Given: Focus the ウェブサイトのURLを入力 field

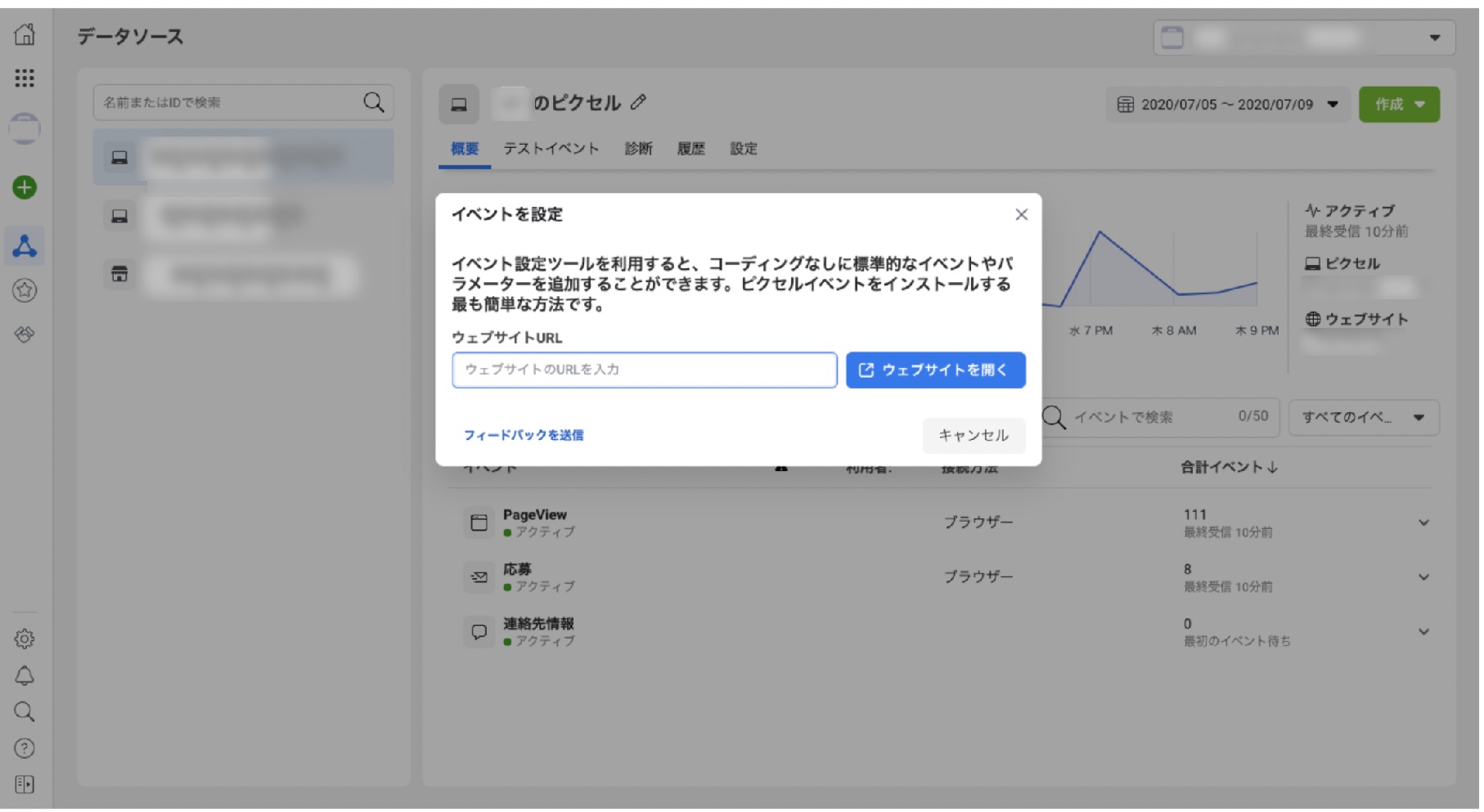Looking at the screenshot, I should coord(644,370).
